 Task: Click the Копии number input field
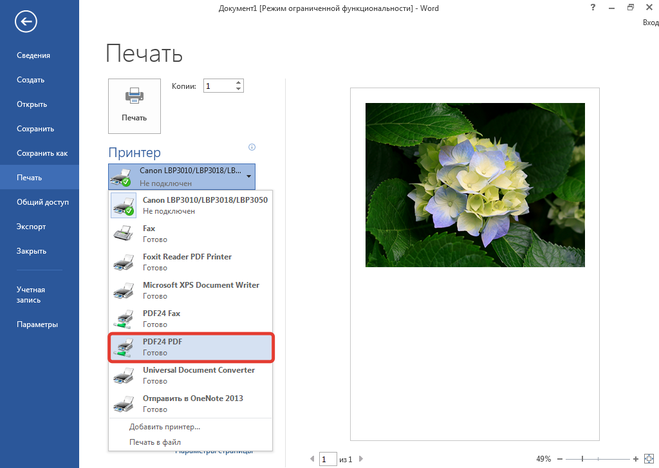219,86
